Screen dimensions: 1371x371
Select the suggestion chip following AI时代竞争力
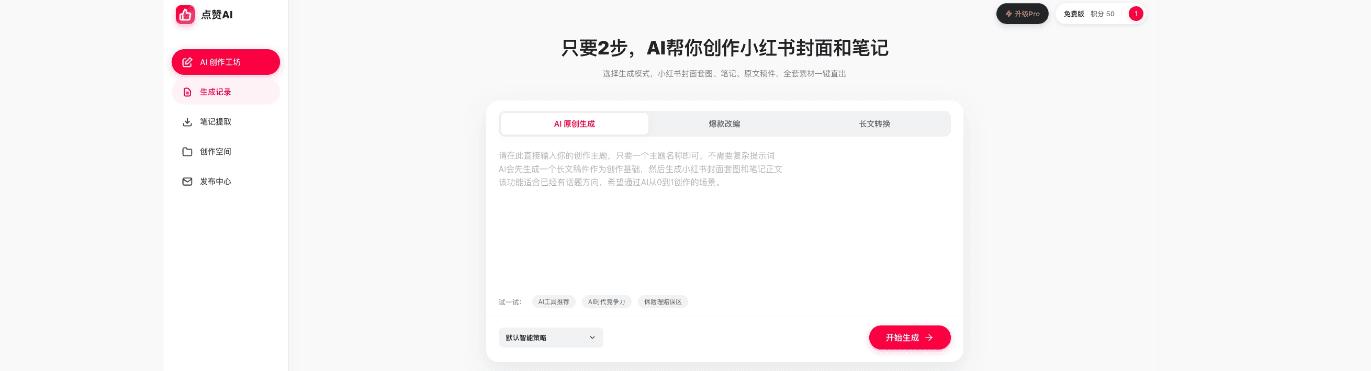(663, 301)
